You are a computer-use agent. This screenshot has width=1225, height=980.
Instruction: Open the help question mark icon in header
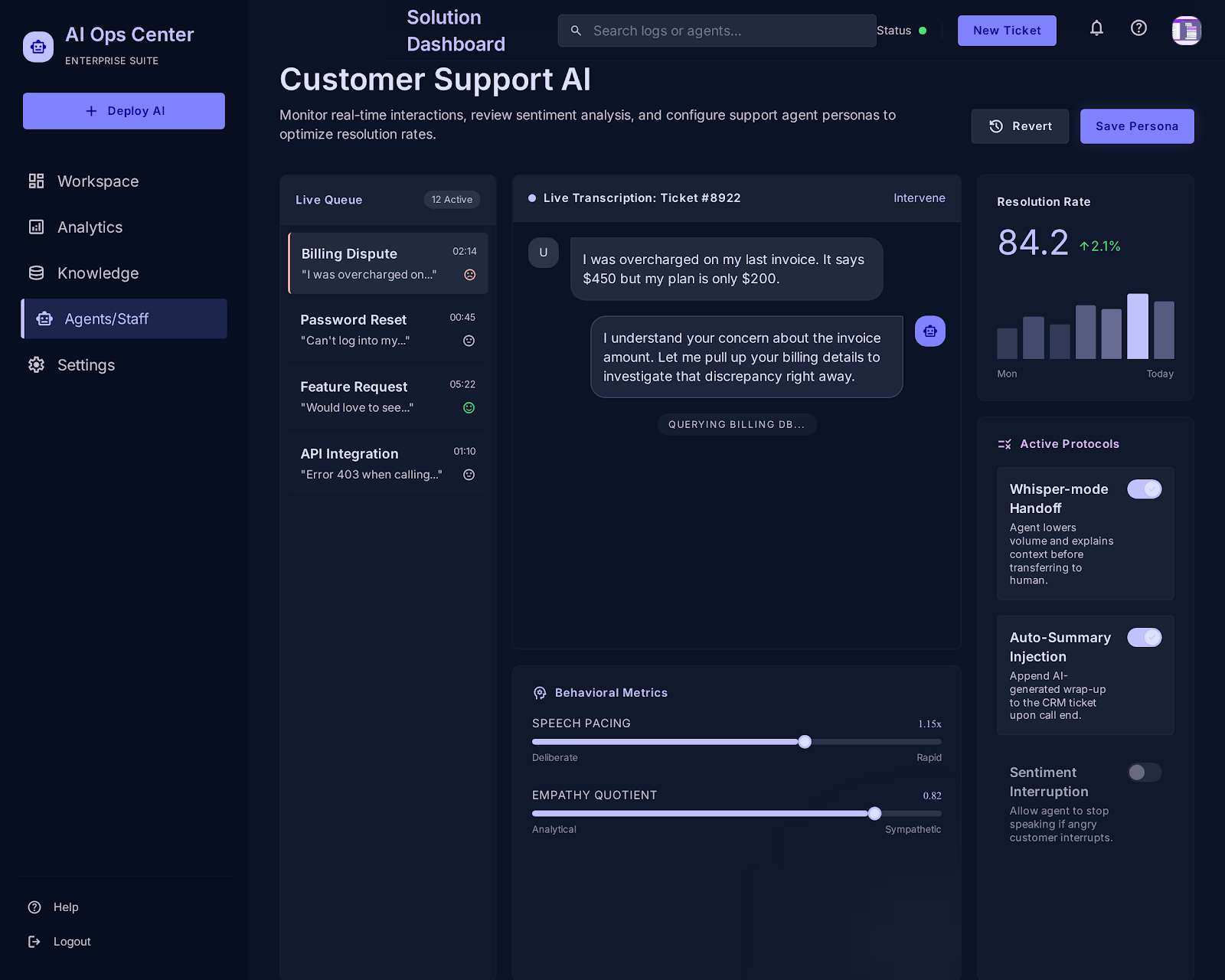pos(1138,28)
